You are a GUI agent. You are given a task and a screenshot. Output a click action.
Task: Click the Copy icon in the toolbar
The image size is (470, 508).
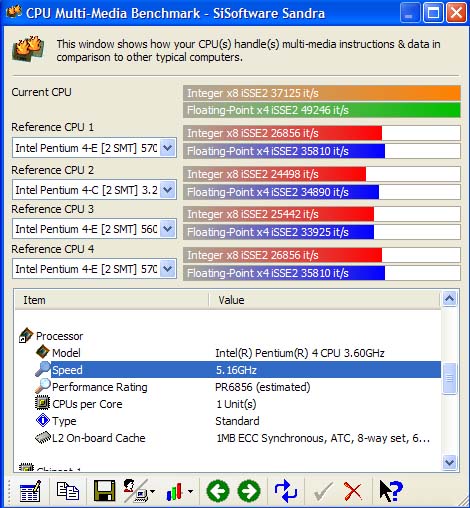click(68, 491)
